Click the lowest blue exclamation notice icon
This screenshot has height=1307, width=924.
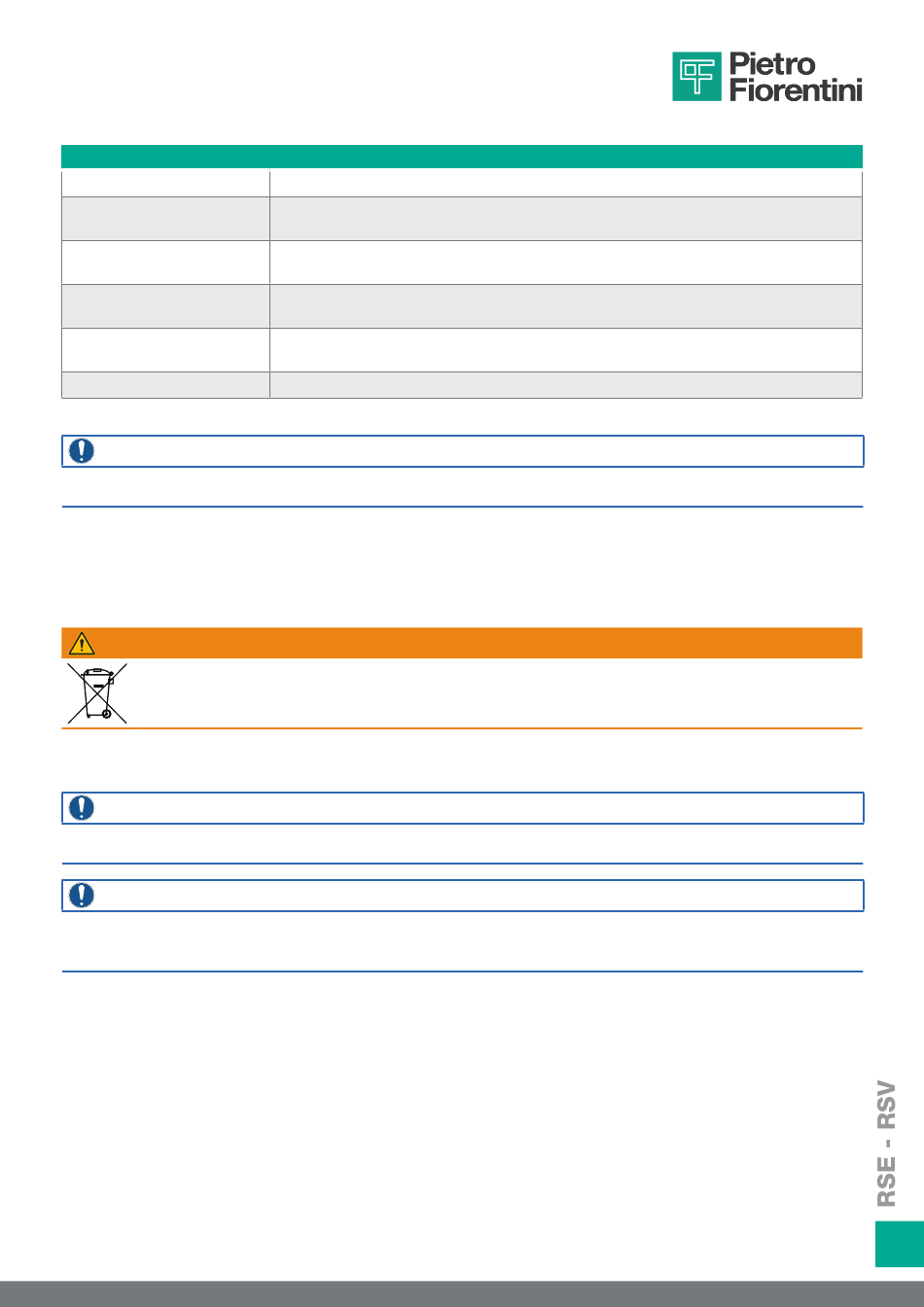pos(82,896)
